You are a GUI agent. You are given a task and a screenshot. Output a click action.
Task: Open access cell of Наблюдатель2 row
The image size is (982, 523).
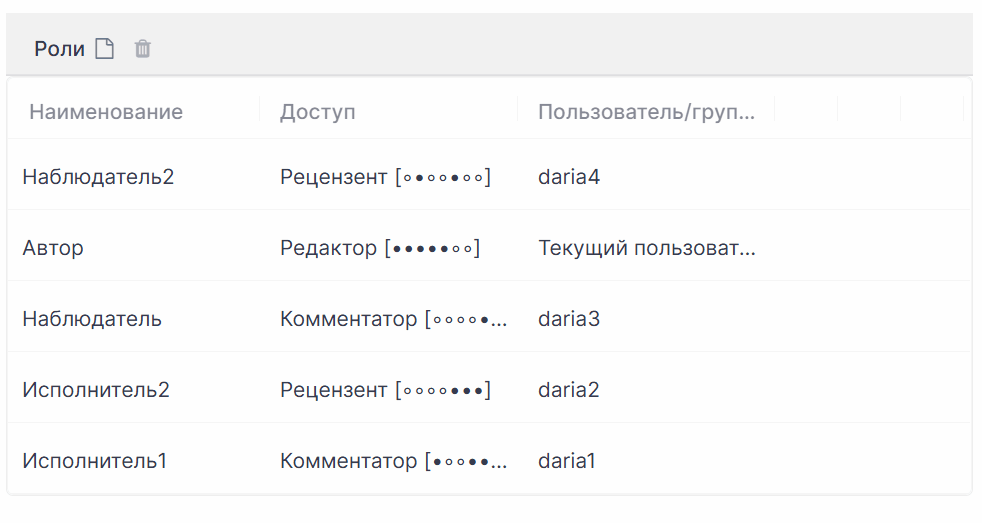(x=386, y=177)
